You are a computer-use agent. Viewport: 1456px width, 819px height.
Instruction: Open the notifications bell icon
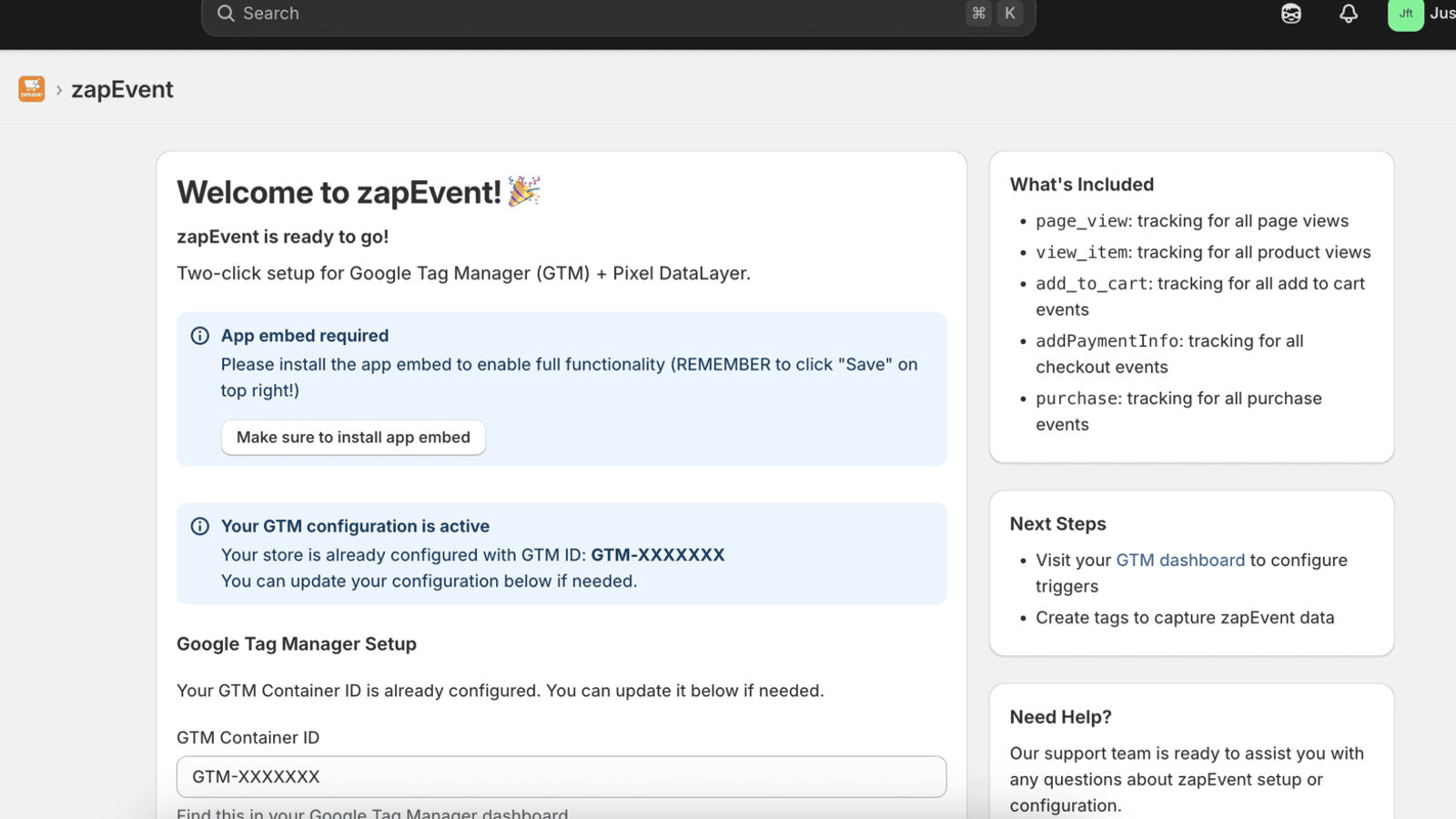[1349, 14]
